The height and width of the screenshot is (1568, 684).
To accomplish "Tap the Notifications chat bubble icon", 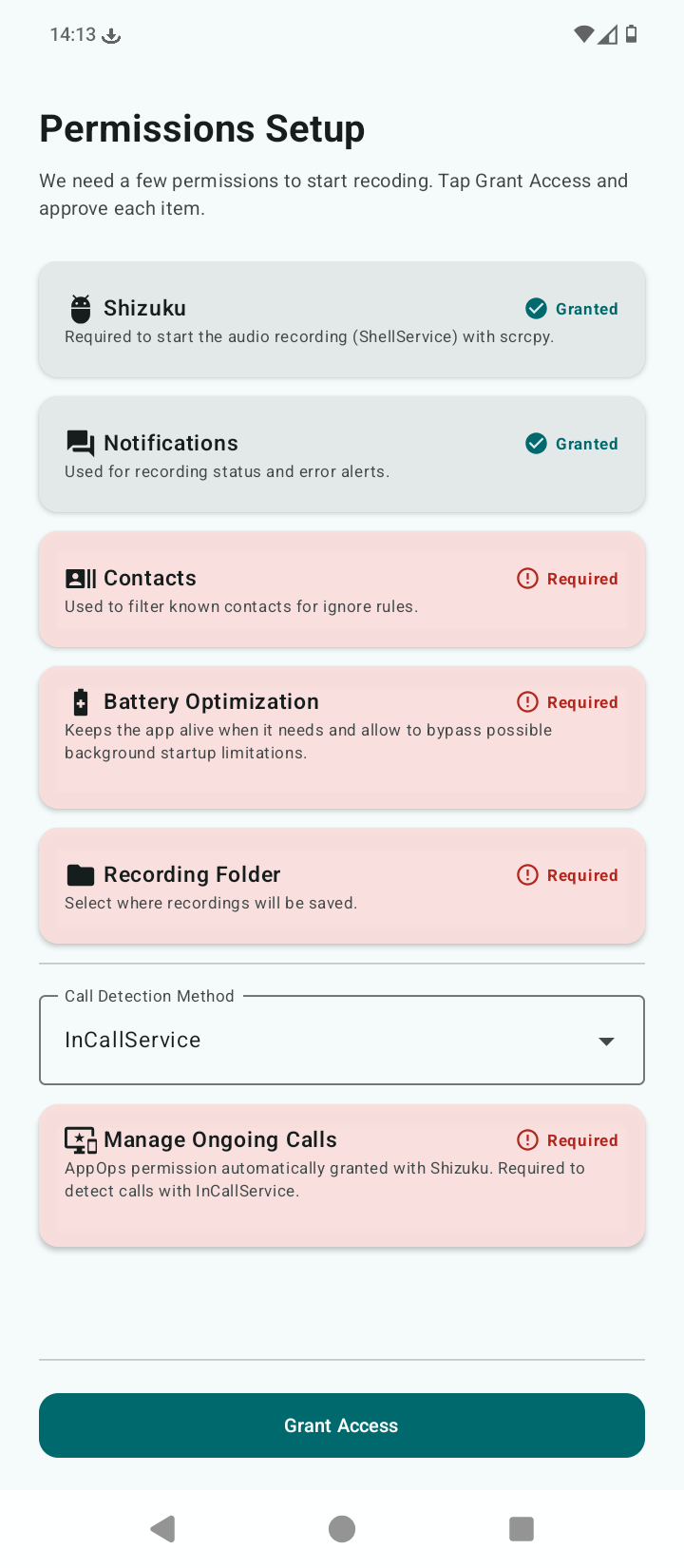I will click(x=81, y=444).
